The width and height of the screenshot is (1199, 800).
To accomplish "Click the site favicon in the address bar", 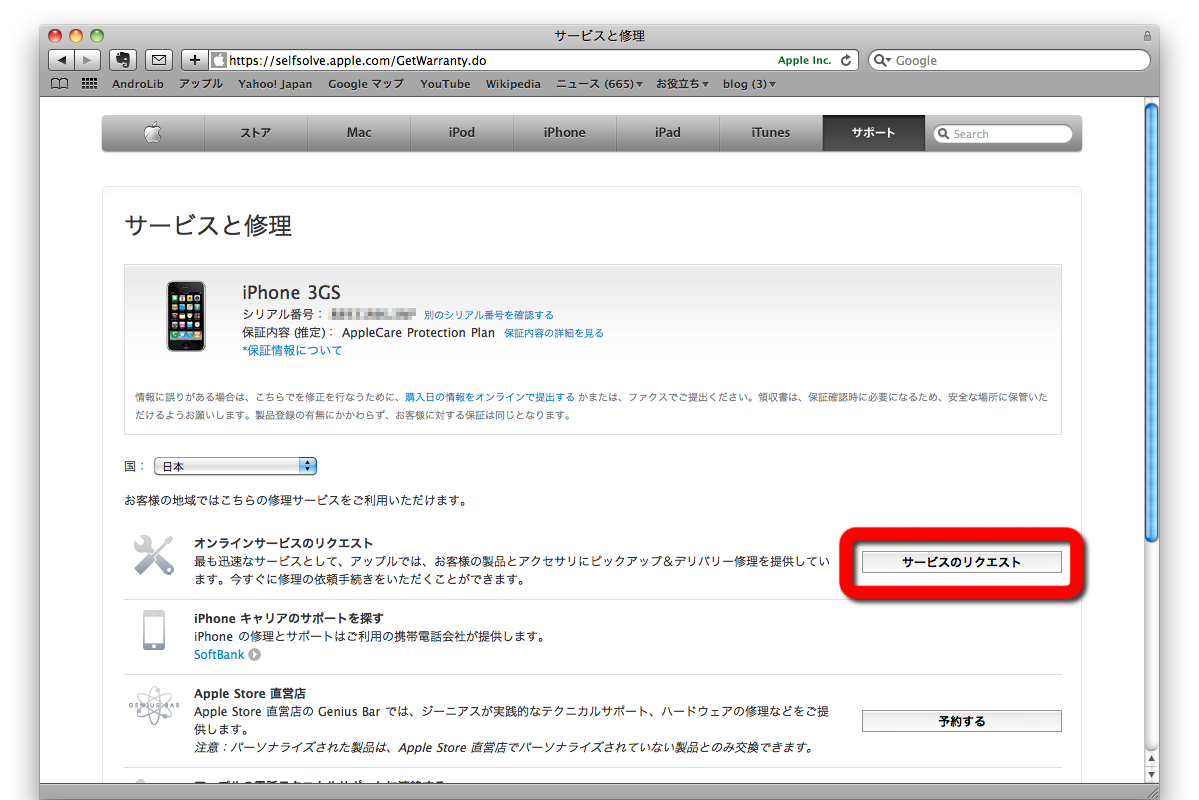I will click(219, 60).
